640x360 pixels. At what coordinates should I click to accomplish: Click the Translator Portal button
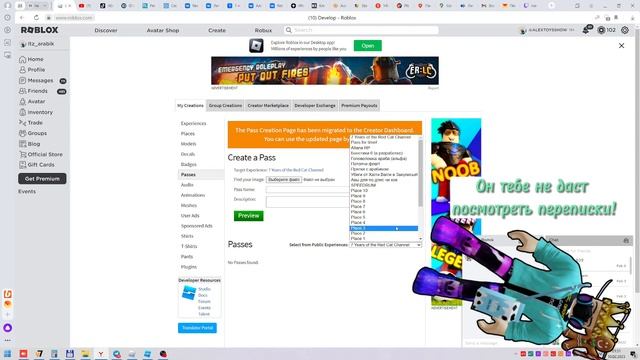[197, 328]
